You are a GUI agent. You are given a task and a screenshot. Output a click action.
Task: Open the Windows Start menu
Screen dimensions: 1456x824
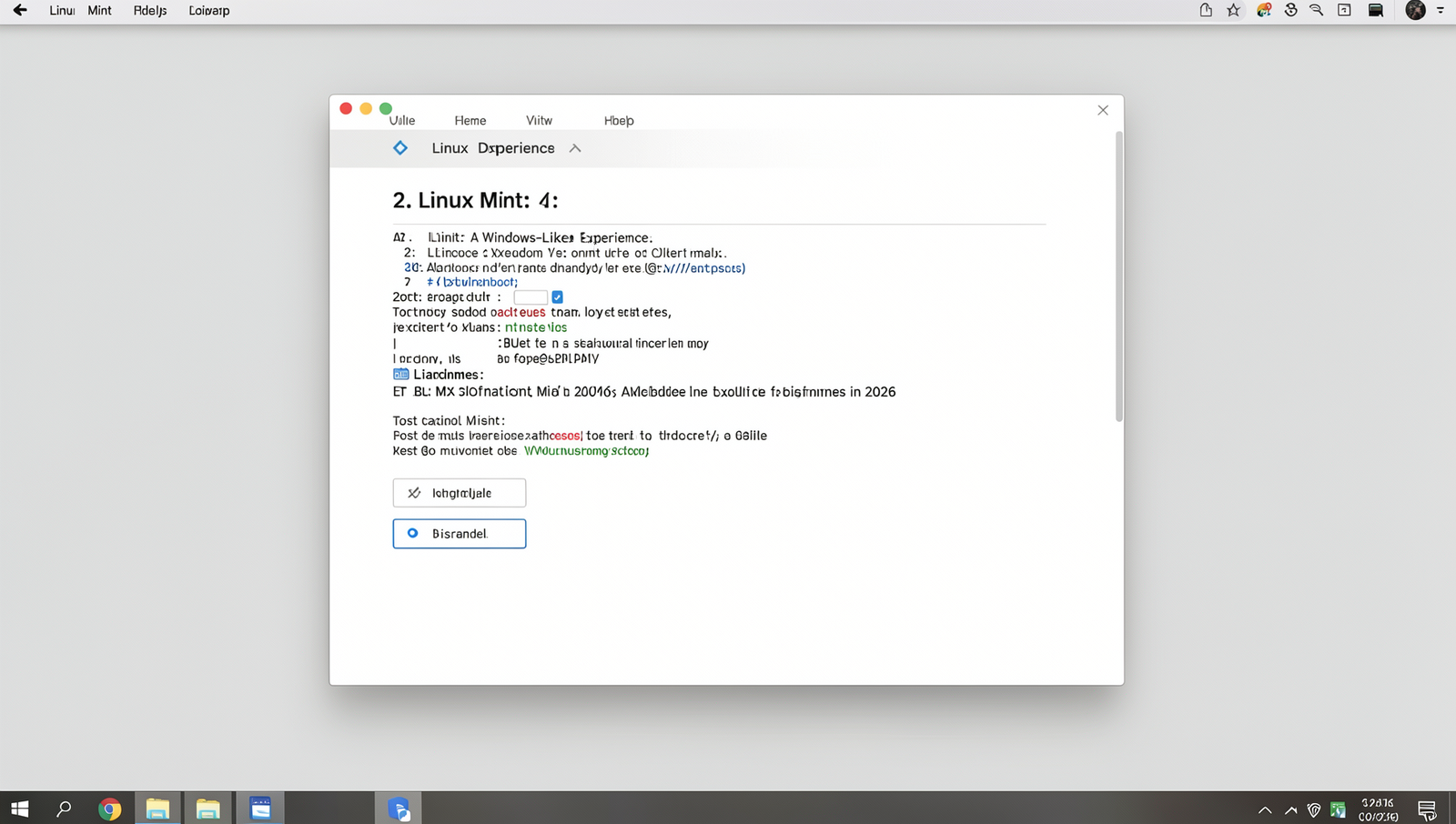(x=20, y=809)
